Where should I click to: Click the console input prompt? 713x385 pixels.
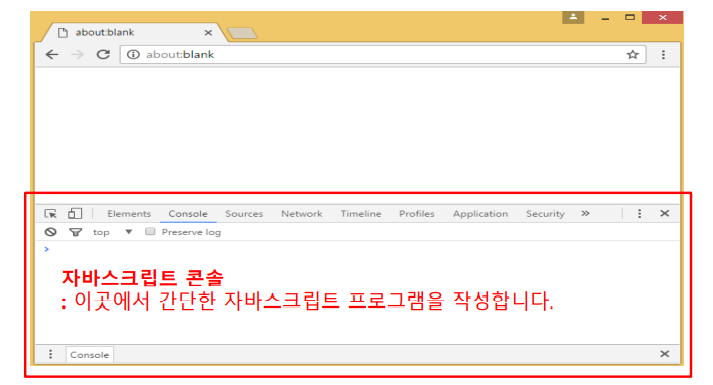(357, 249)
